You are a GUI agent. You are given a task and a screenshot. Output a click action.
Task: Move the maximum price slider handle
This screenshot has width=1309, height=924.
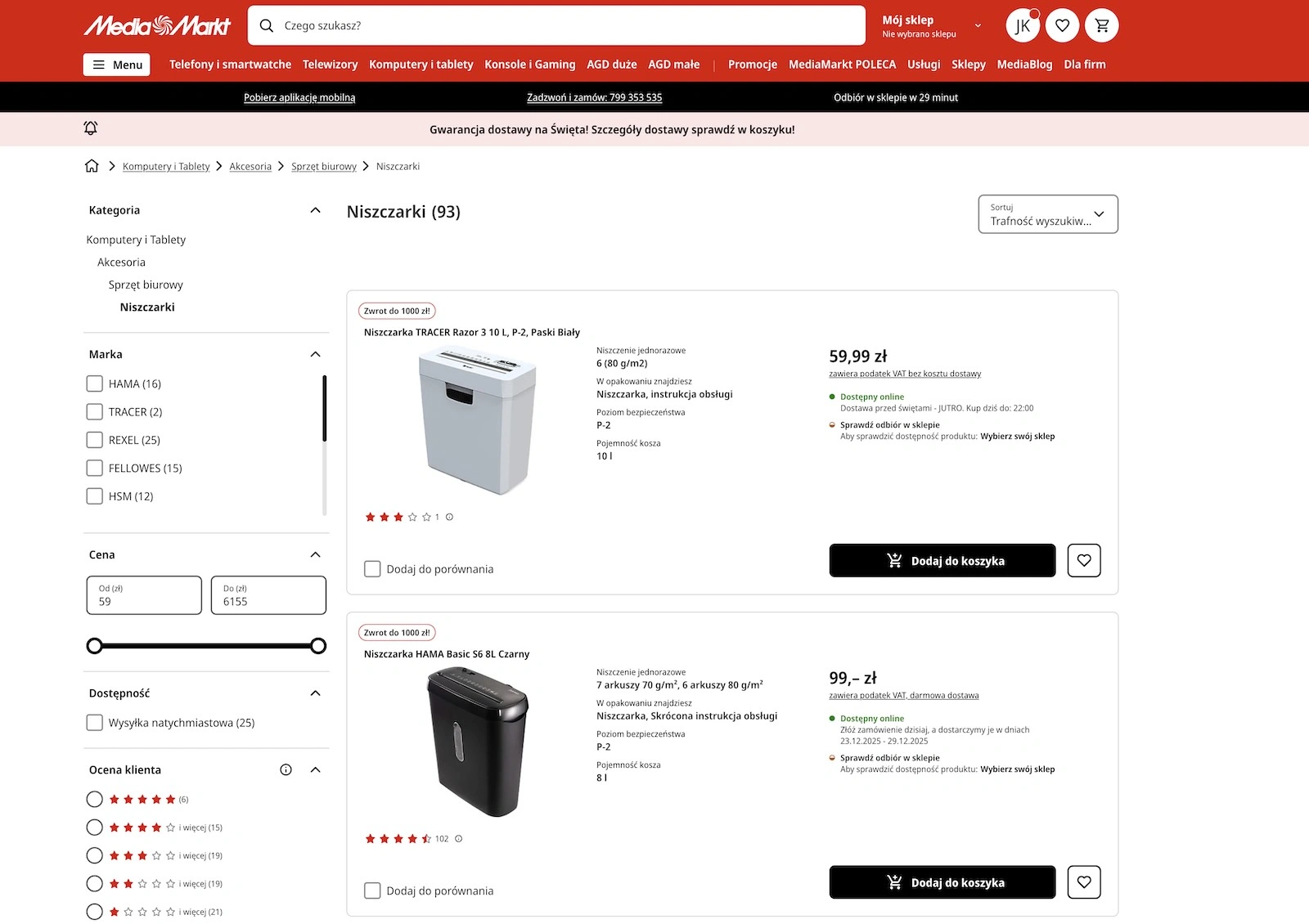(318, 646)
